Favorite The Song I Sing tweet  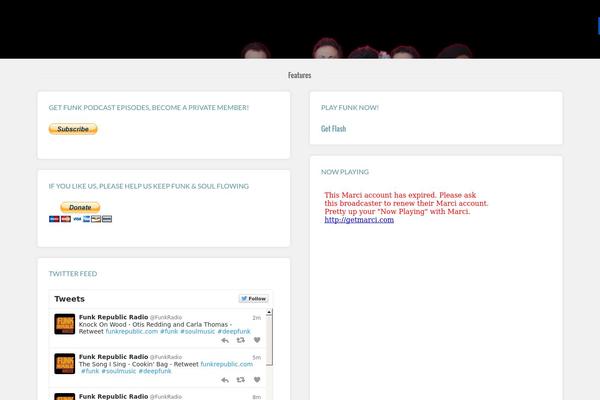[x=257, y=380]
